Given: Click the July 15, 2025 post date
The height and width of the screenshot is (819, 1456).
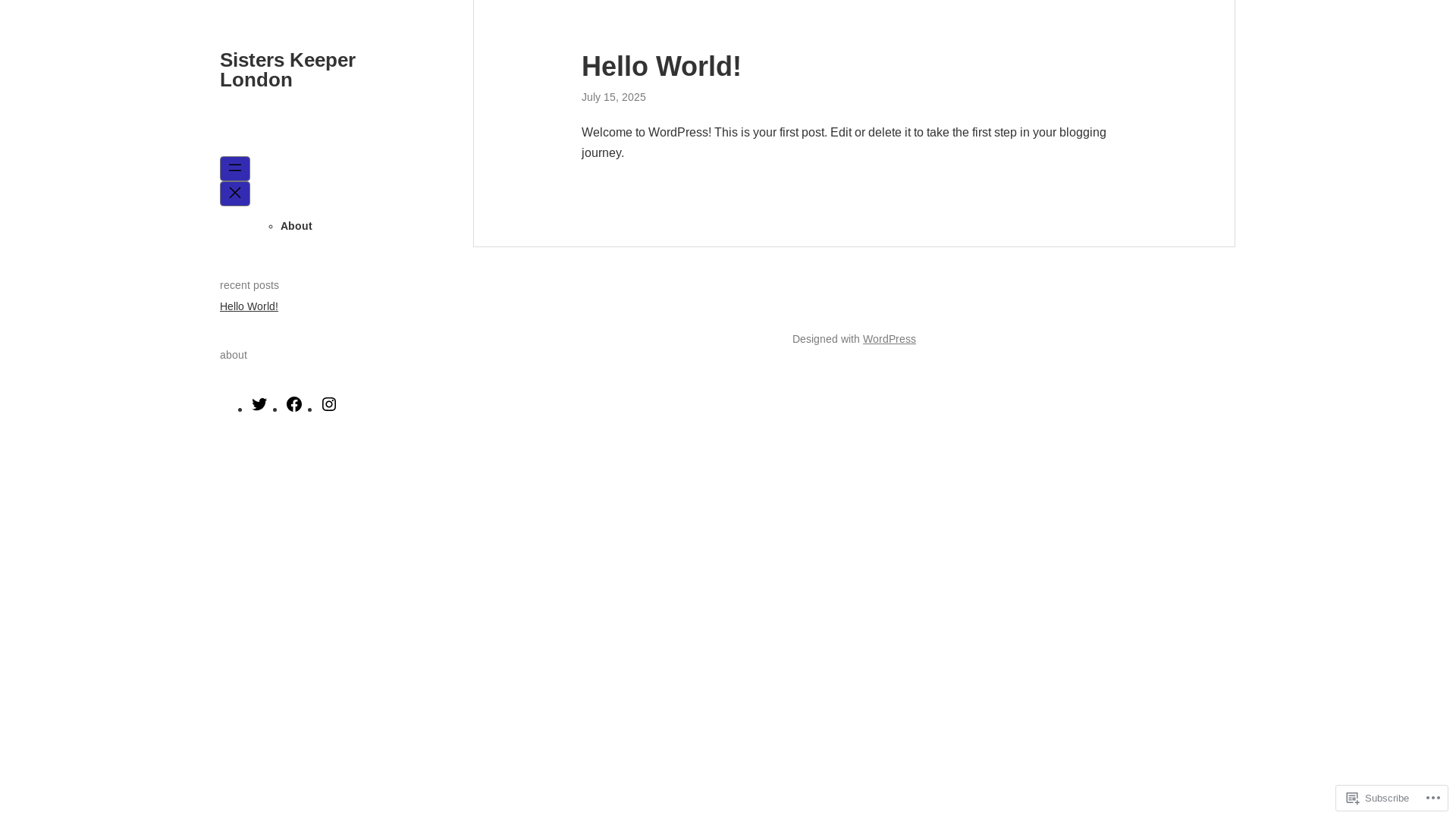Looking at the screenshot, I should click(x=613, y=97).
